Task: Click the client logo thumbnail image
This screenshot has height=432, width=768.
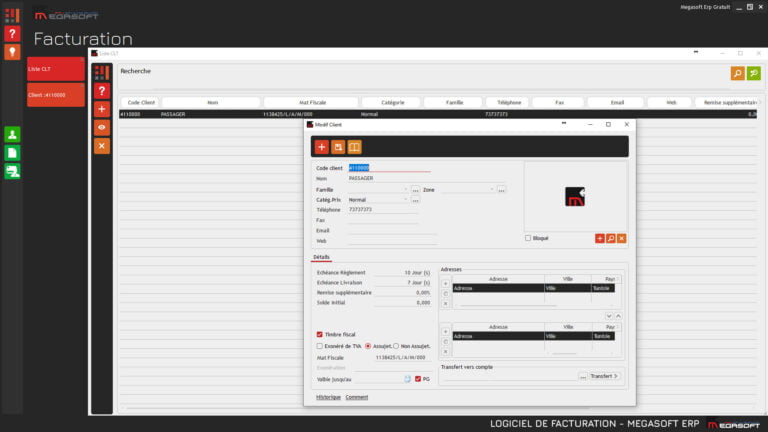Action: (575, 196)
